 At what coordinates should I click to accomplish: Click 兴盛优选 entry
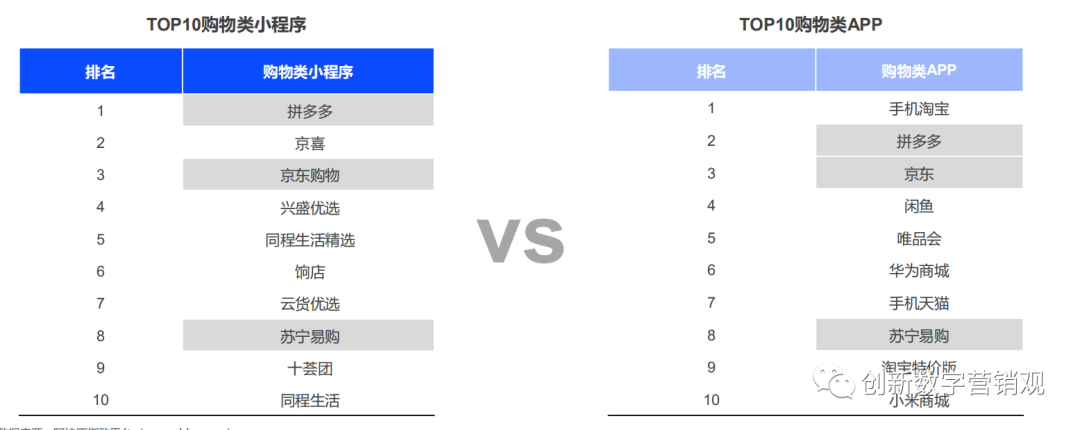tap(309, 207)
